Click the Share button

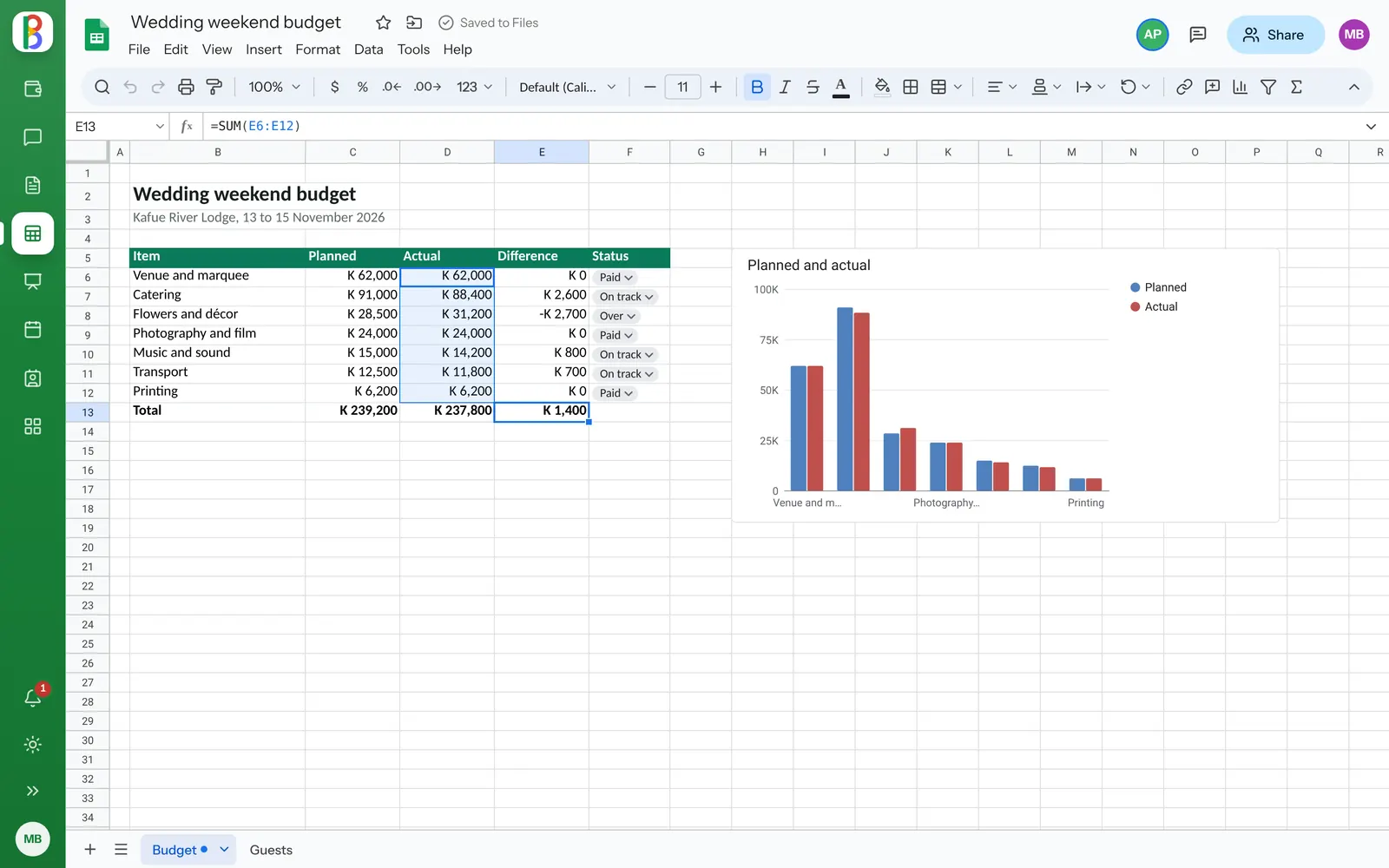coord(1275,35)
